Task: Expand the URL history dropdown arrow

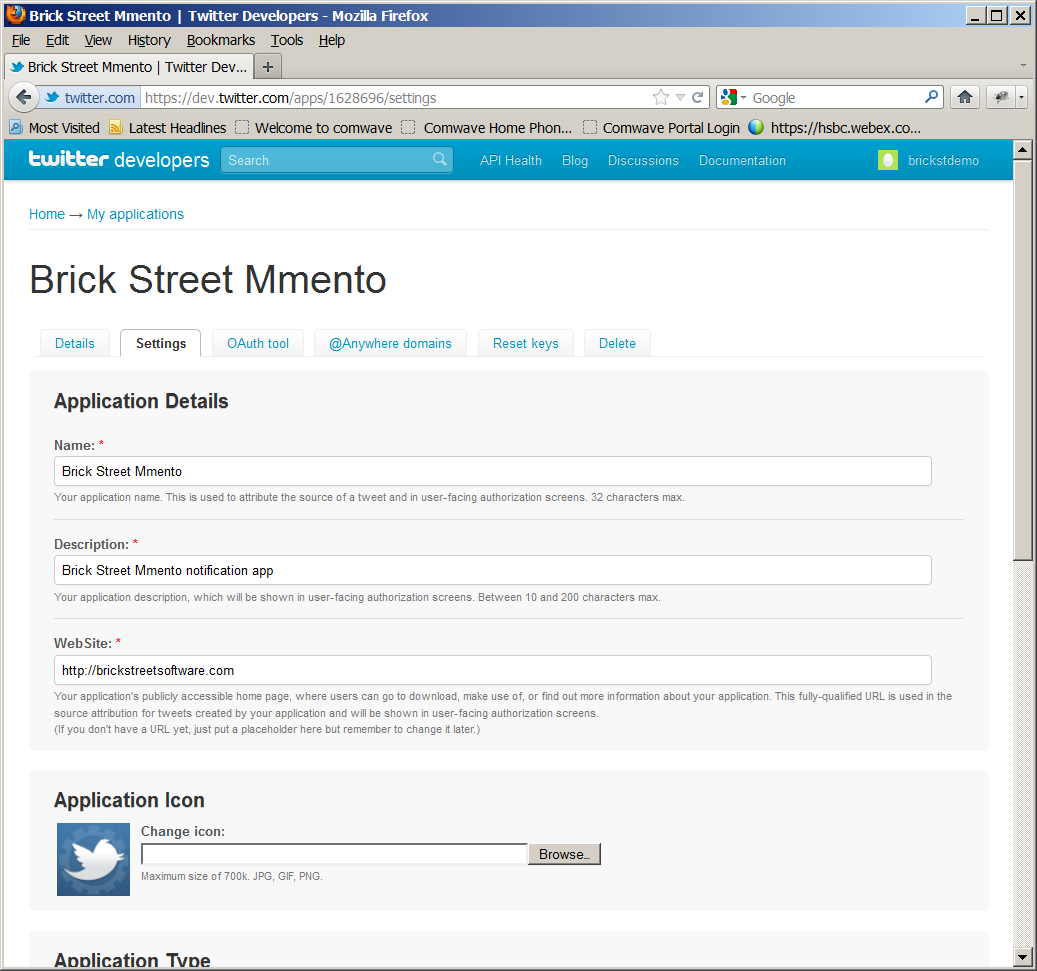Action: point(680,98)
